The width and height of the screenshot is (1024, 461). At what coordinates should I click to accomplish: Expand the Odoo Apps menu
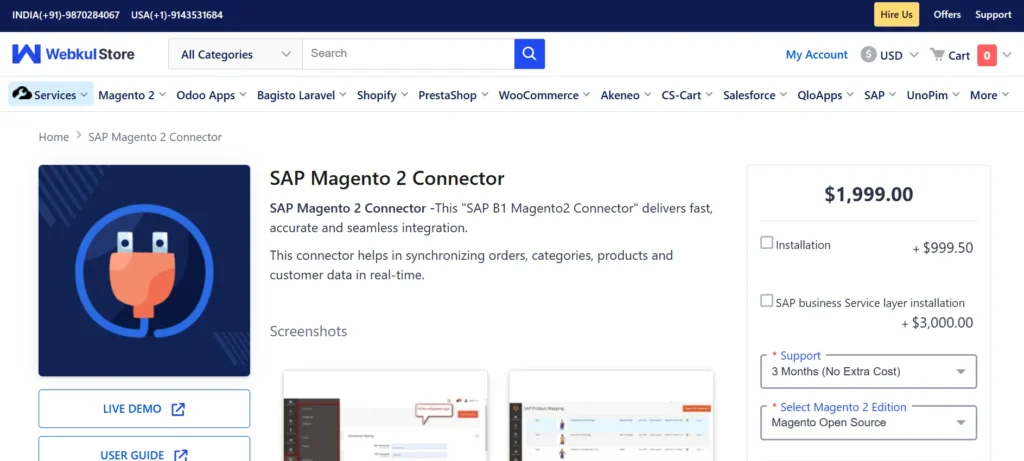coord(212,95)
